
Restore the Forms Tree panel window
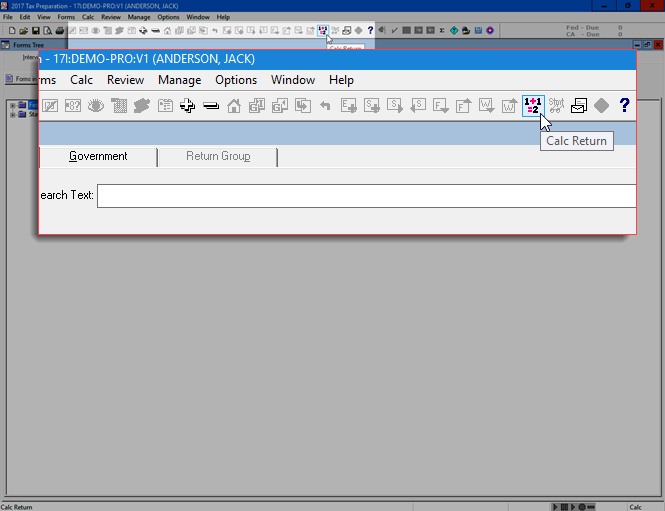tap(647, 45)
